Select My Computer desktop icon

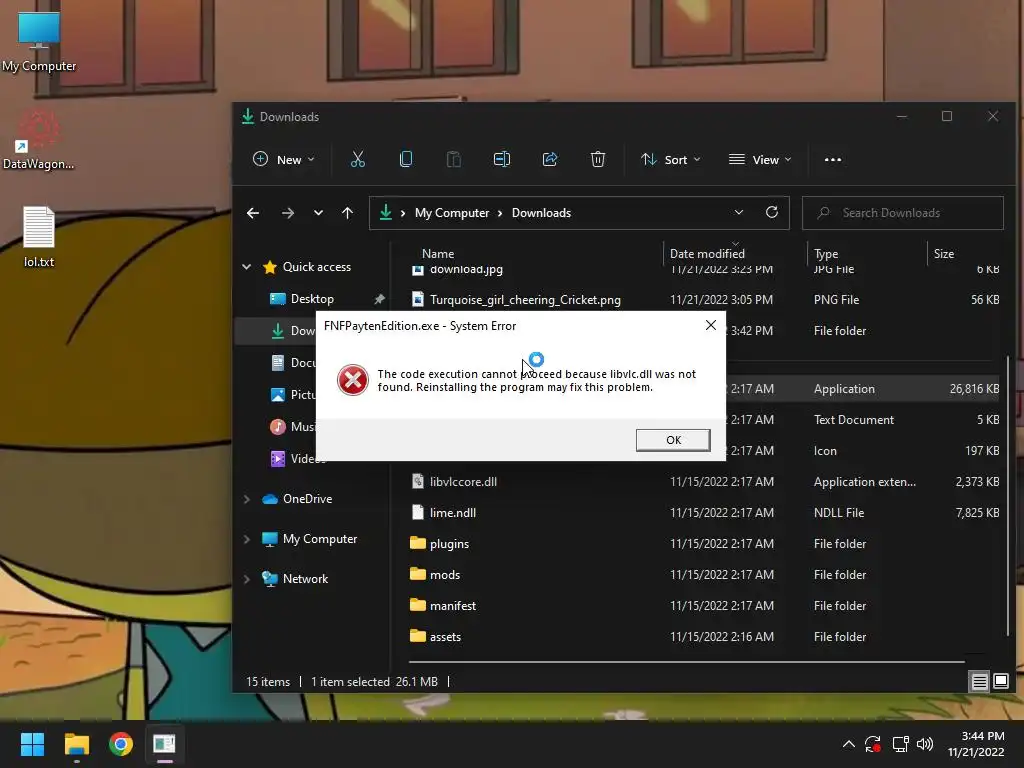39,42
